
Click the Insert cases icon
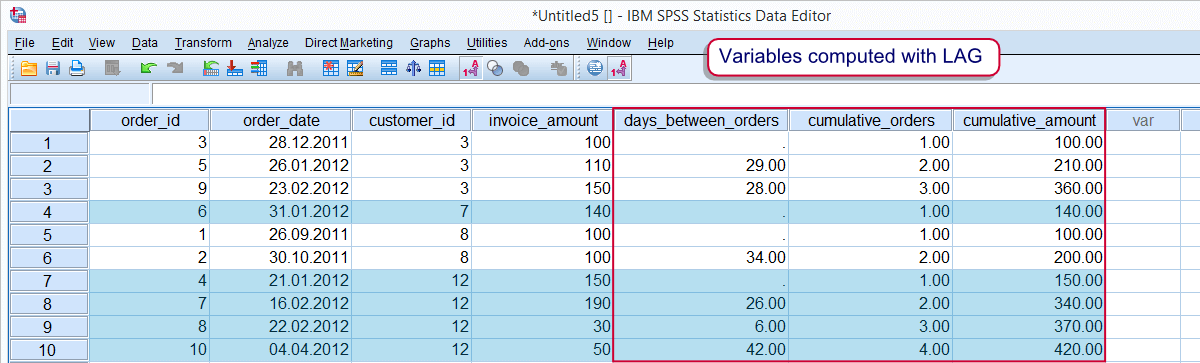331,69
